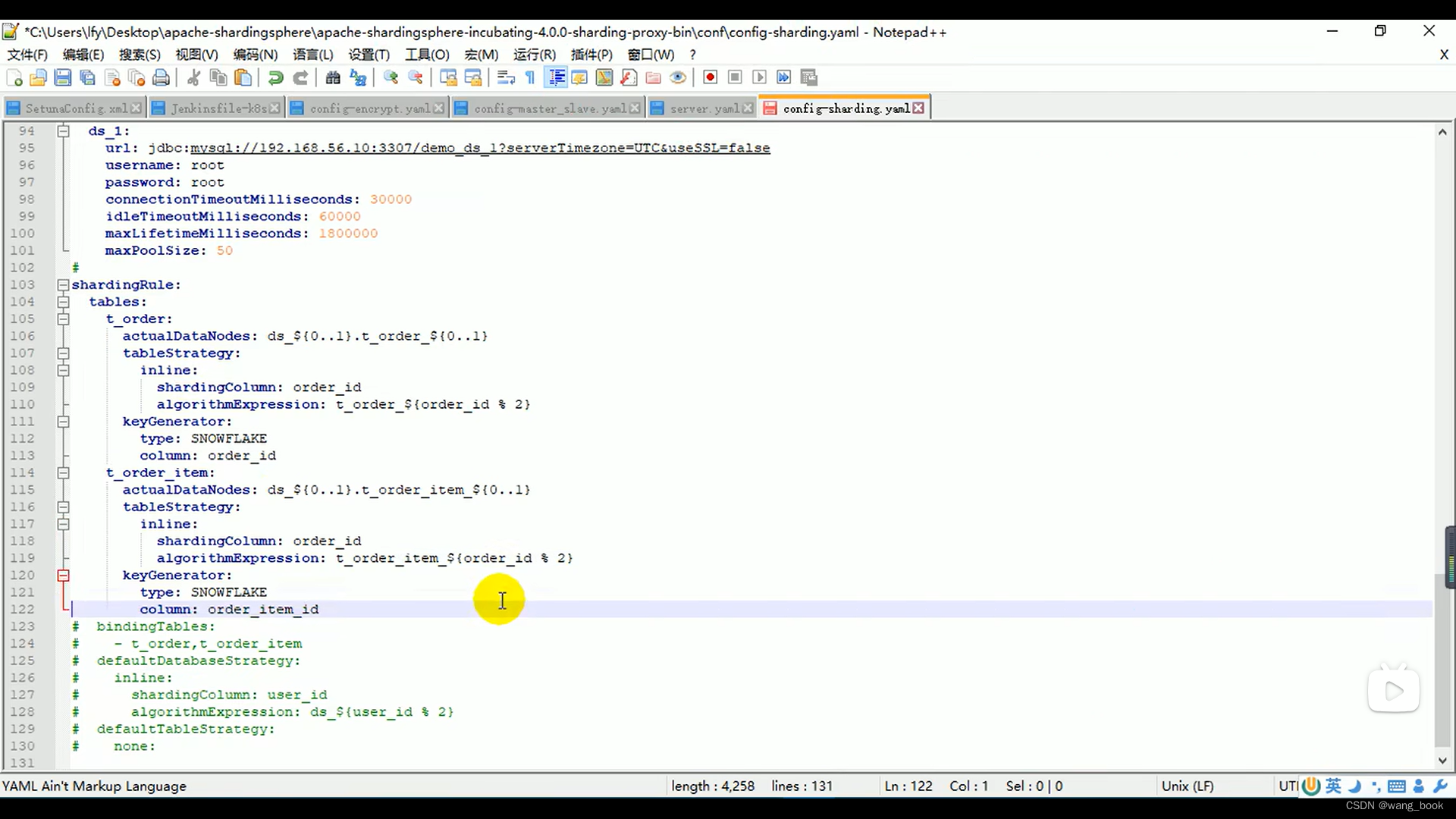Click the 英 input method tray icon
Image resolution: width=1456 pixels, height=819 pixels.
point(1333,786)
